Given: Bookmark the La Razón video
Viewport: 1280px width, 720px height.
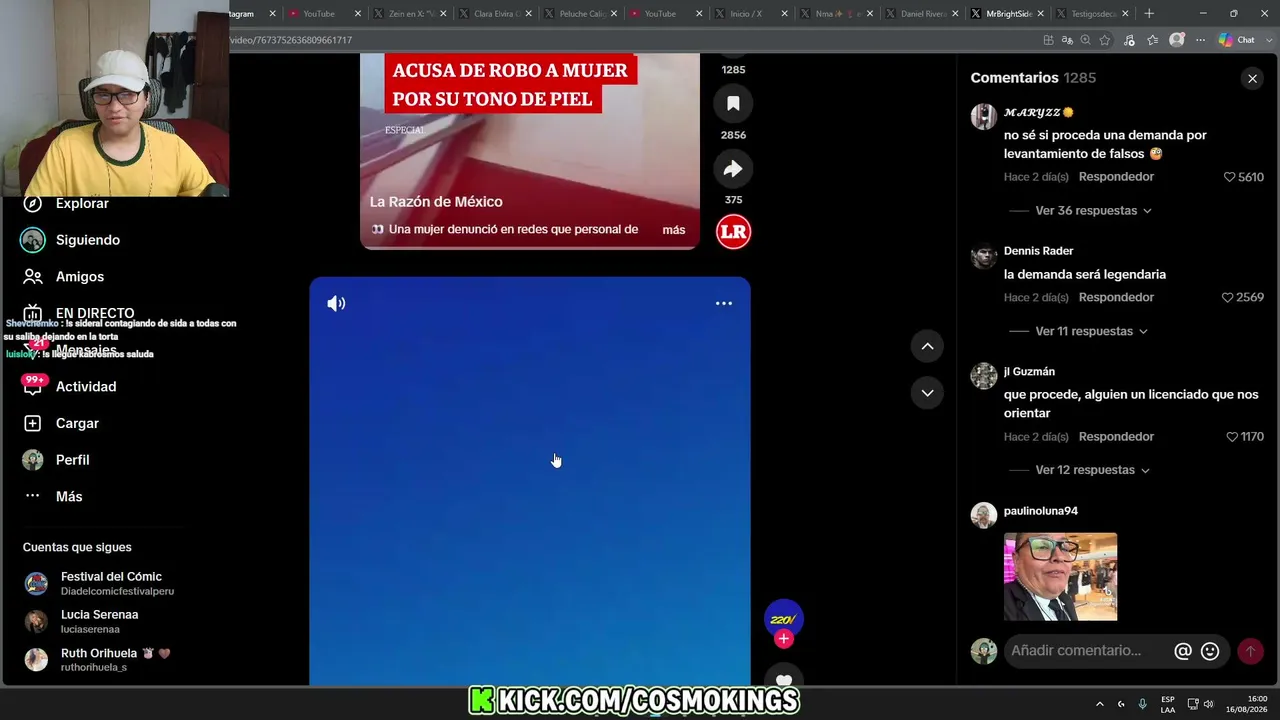Looking at the screenshot, I should coord(733,104).
